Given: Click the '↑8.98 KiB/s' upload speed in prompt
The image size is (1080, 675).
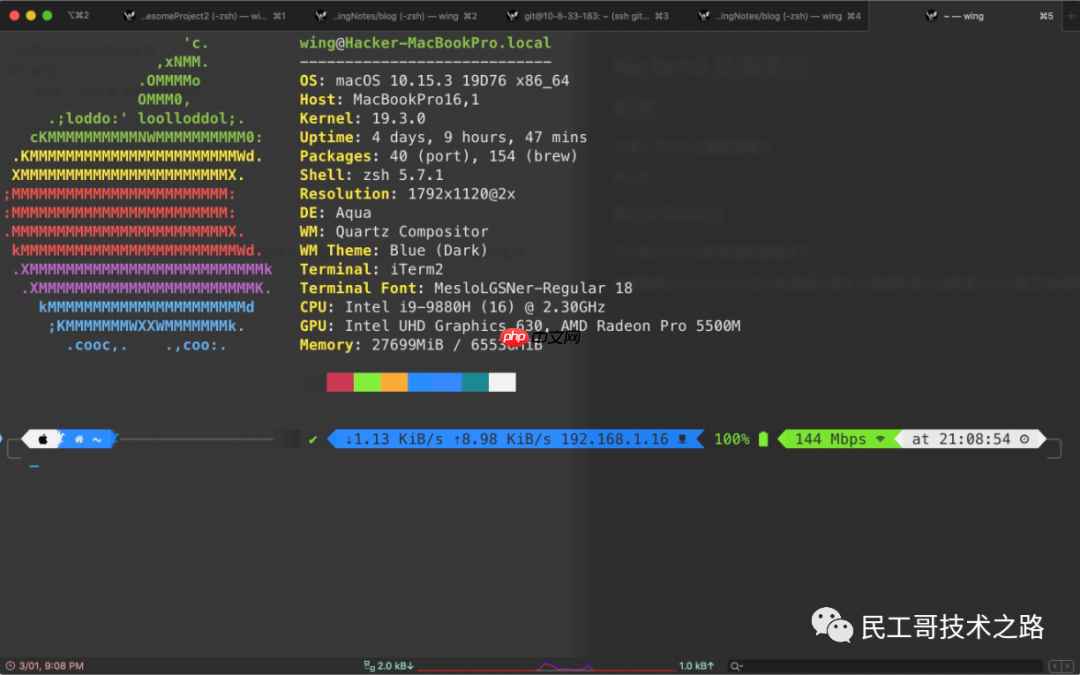Looking at the screenshot, I should pos(502,439).
